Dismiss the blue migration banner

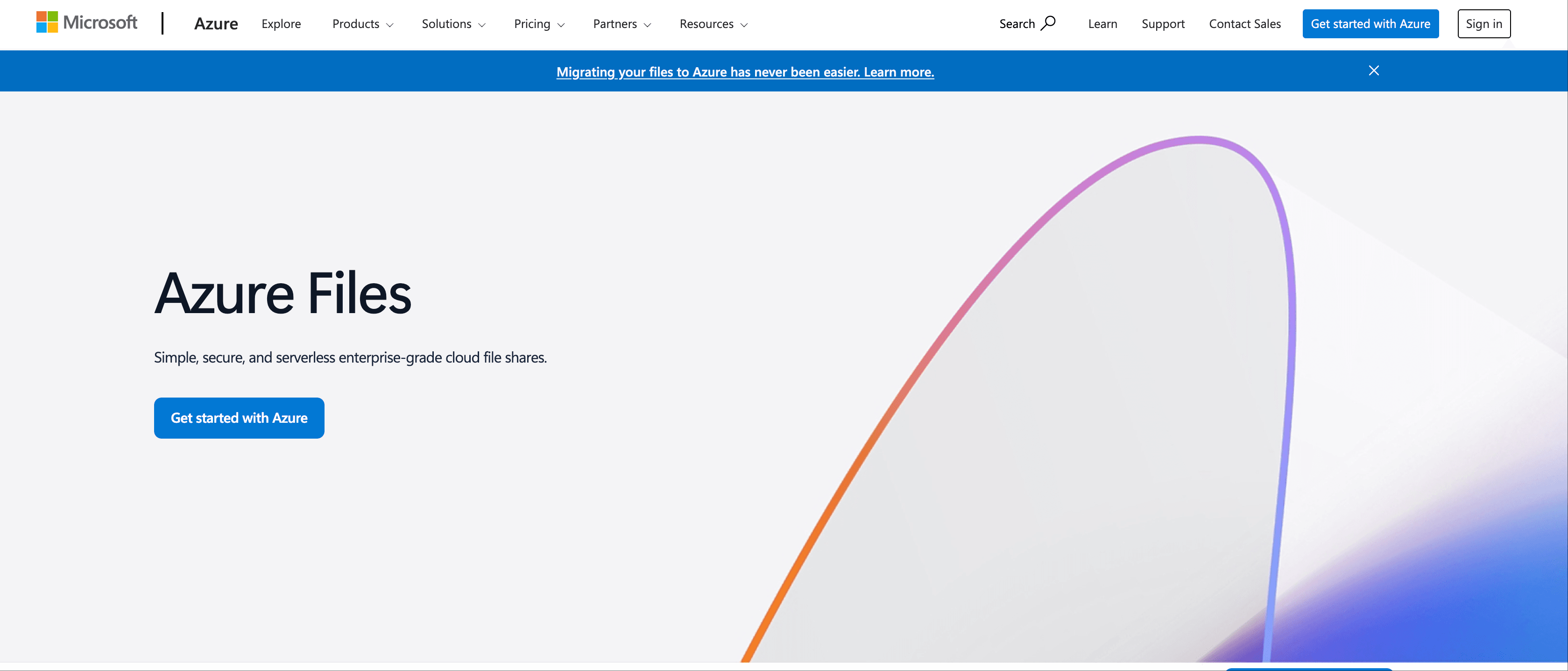[x=1373, y=70]
